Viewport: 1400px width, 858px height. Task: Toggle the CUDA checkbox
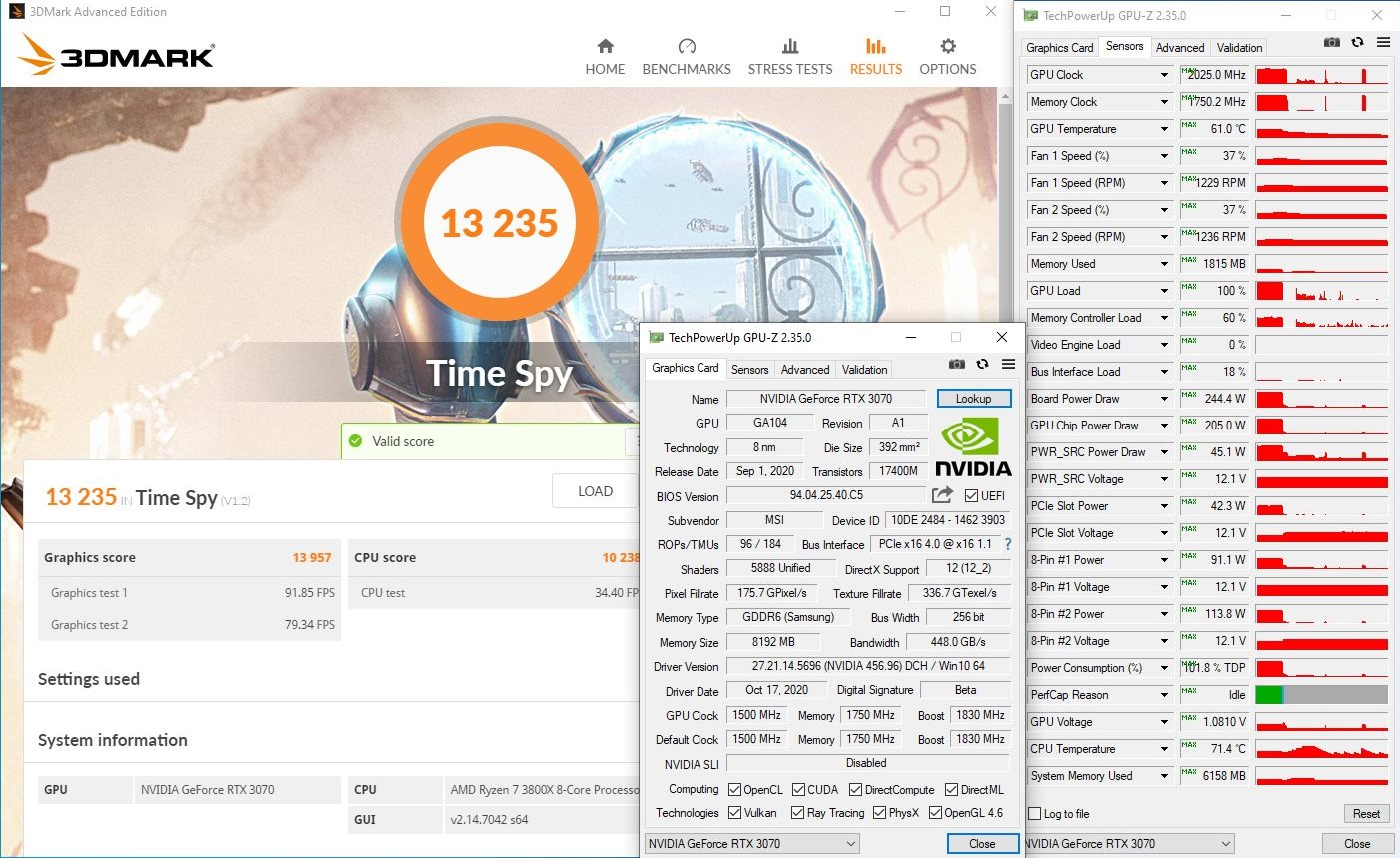click(798, 790)
